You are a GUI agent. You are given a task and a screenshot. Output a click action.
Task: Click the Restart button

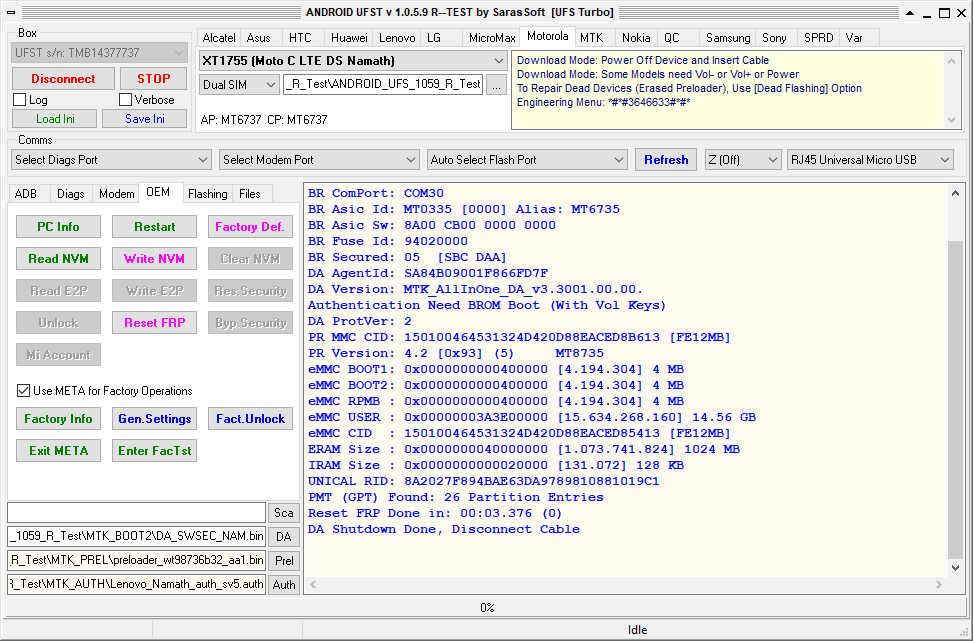(155, 226)
